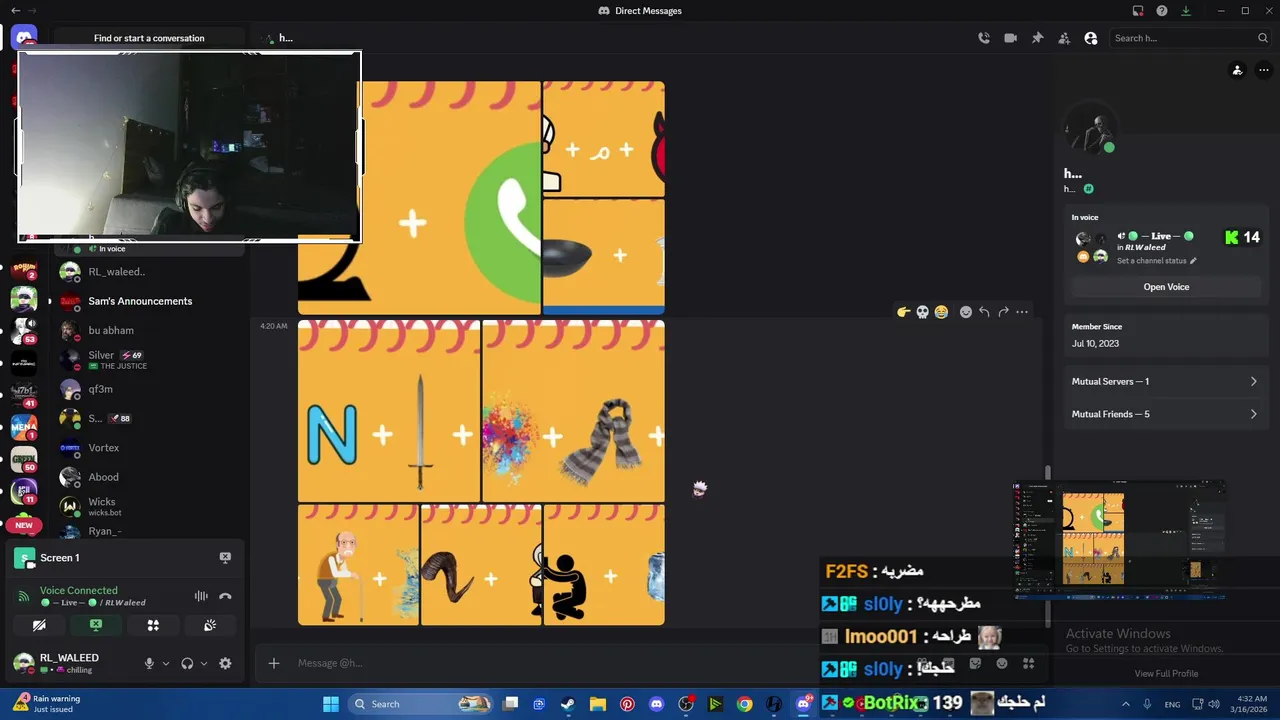
Task: Open activities launcher in voice panel
Action: [153, 625]
